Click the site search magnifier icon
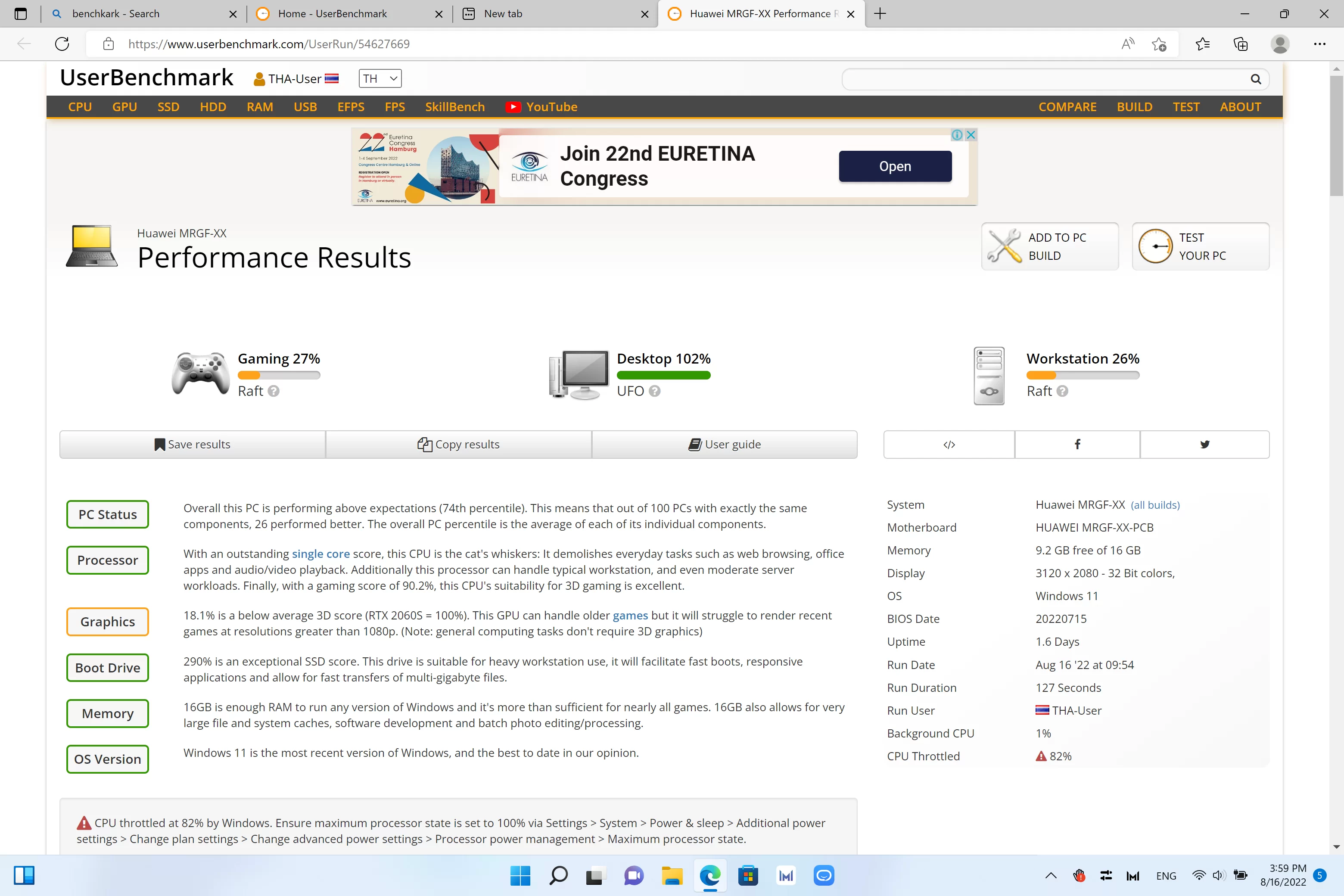This screenshot has height=896, width=1344. click(x=1255, y=79)
